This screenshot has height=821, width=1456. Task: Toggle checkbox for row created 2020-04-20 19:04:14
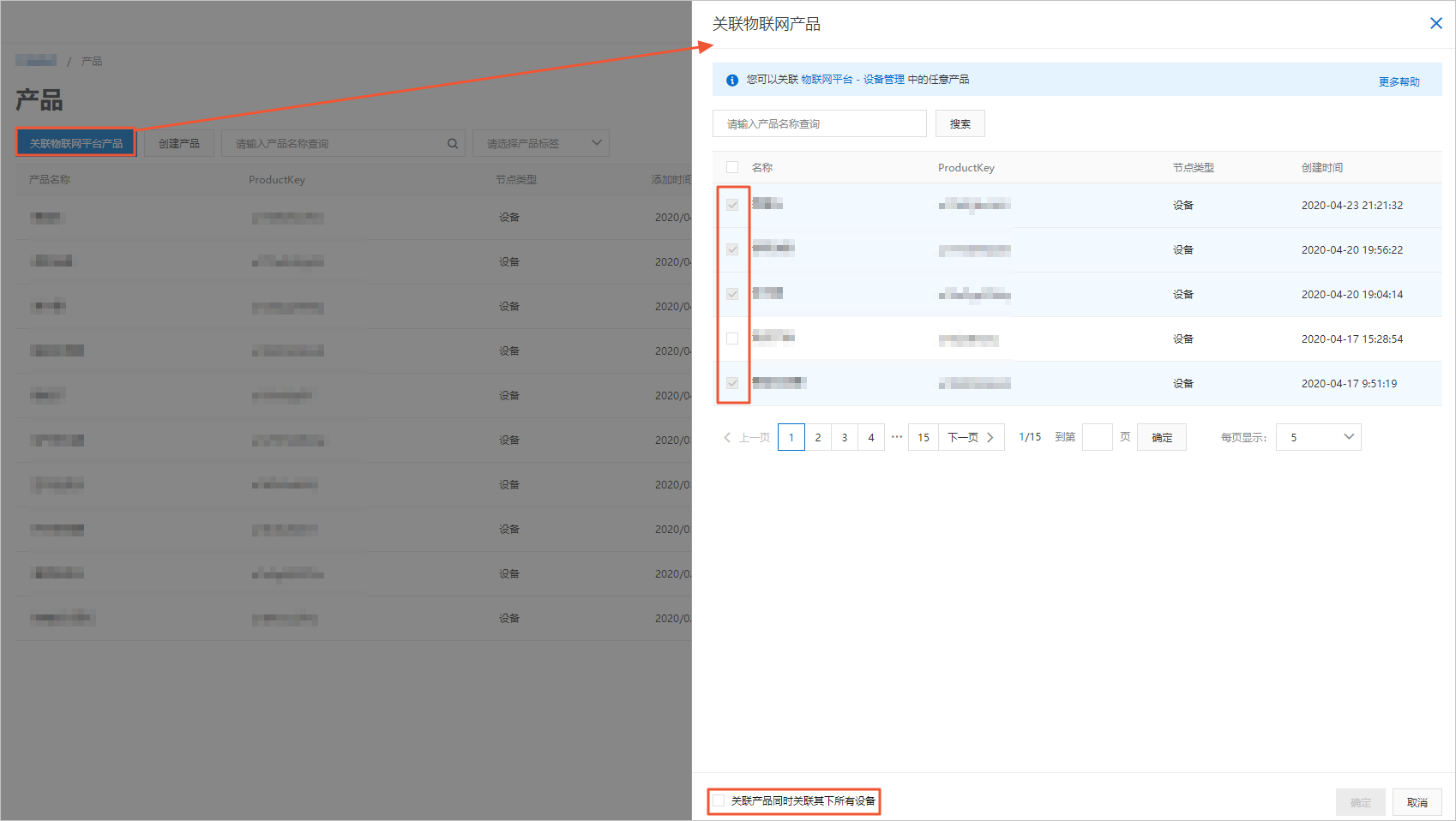[x=732, y=294]
